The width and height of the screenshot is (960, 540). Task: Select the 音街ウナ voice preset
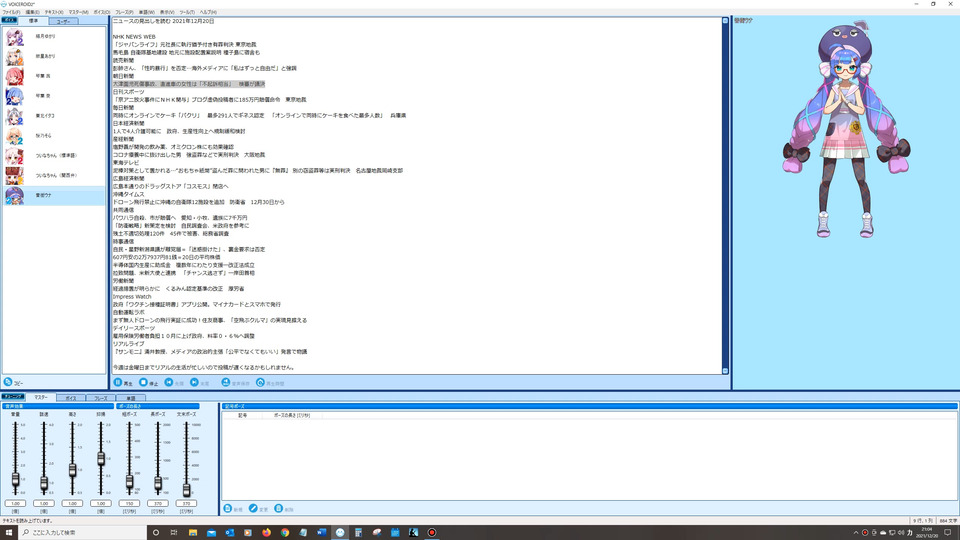54,195
